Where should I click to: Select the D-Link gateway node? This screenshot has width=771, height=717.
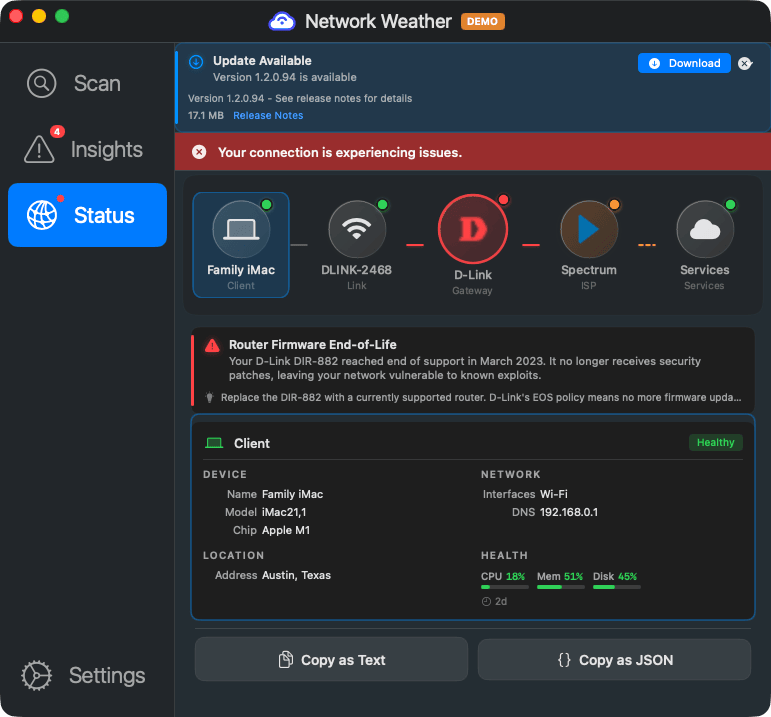[x=473, y=245]
